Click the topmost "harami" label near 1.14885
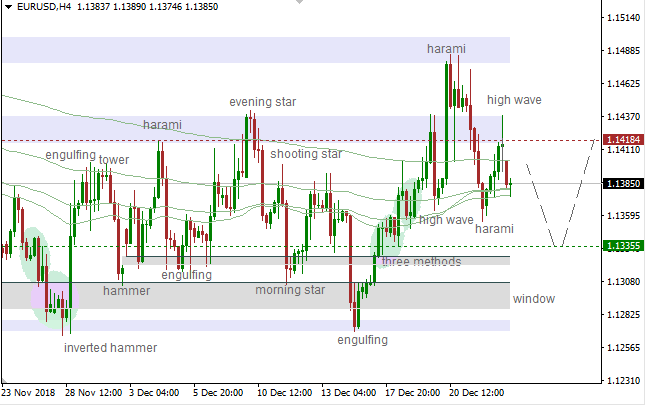The height and width of the screenshot is (405, 645). 446,48
